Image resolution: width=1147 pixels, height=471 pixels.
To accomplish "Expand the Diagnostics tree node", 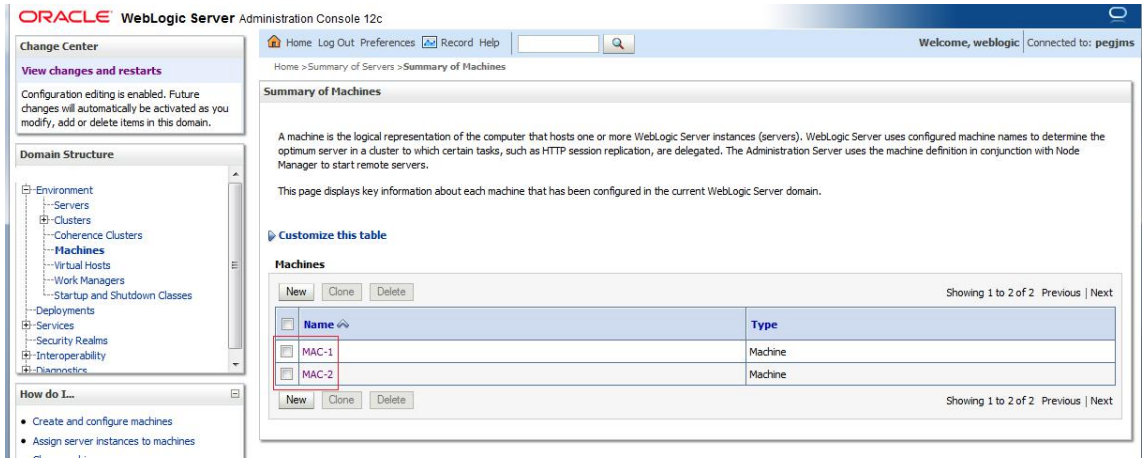I will (x=26, y=370).
